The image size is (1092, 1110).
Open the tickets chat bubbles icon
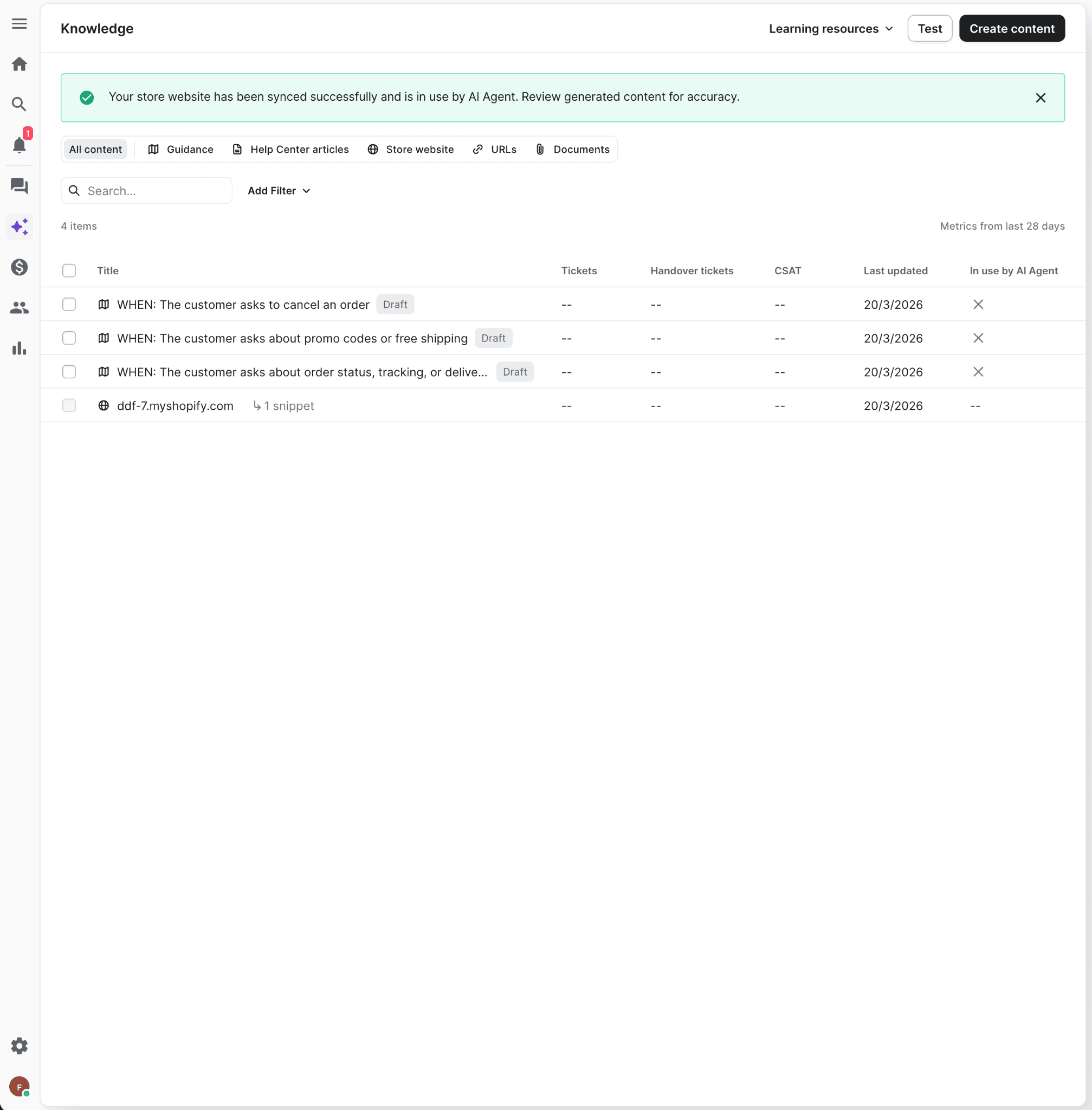pyautogui.click(x=20, y=186)
